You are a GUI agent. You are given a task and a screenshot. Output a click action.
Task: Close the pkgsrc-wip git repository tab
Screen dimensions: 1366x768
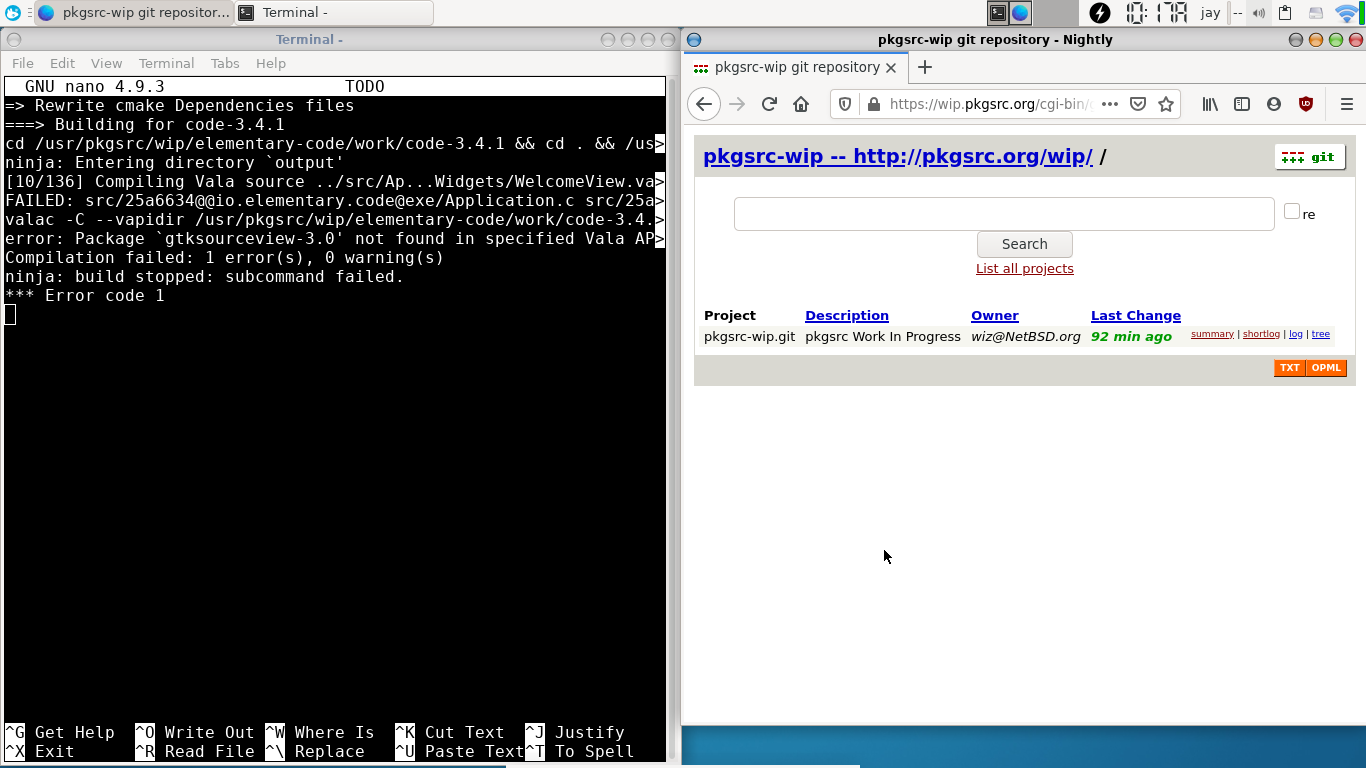point(891,68)
